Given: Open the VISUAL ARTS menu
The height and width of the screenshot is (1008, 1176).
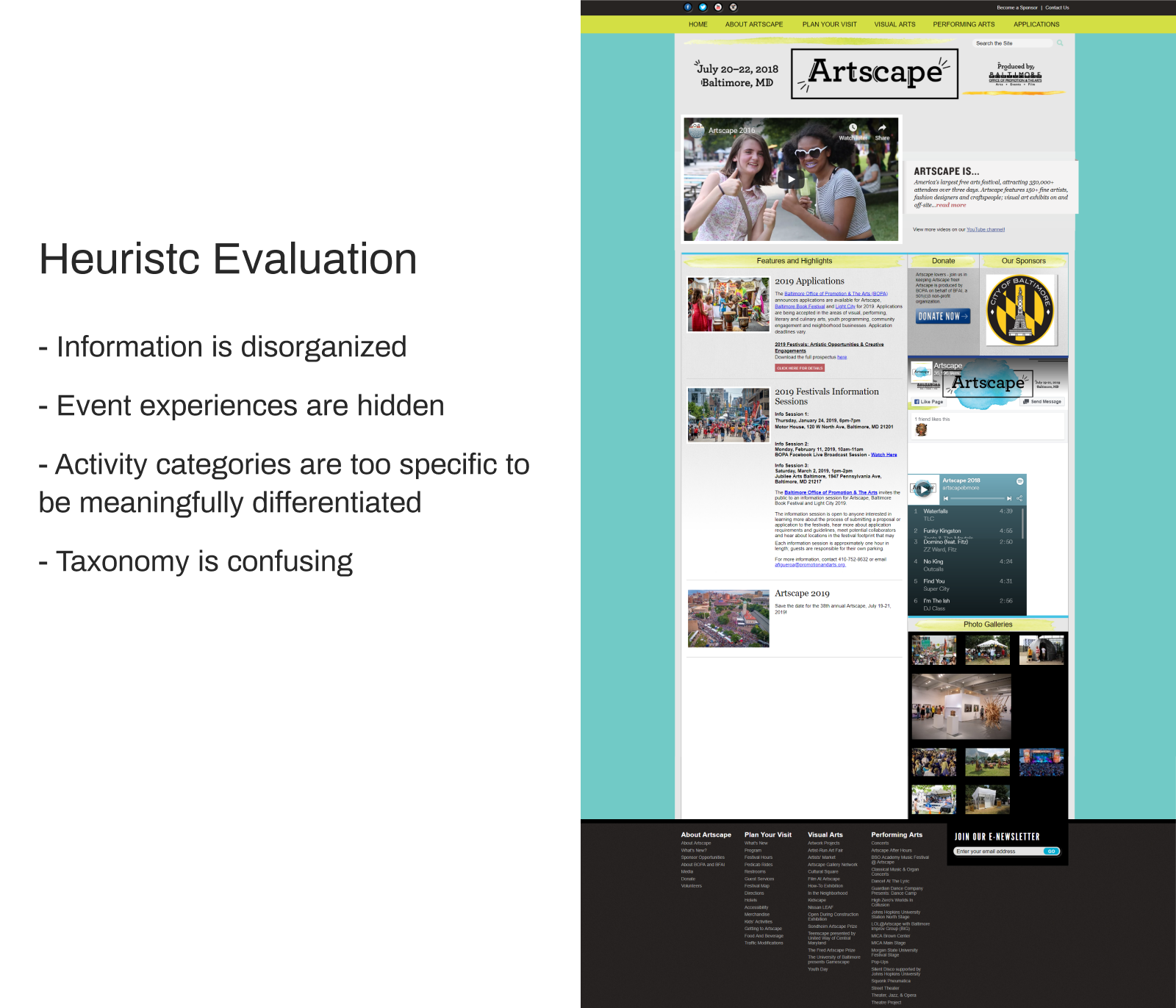Looking at the screenshot, I should (894, 24).
